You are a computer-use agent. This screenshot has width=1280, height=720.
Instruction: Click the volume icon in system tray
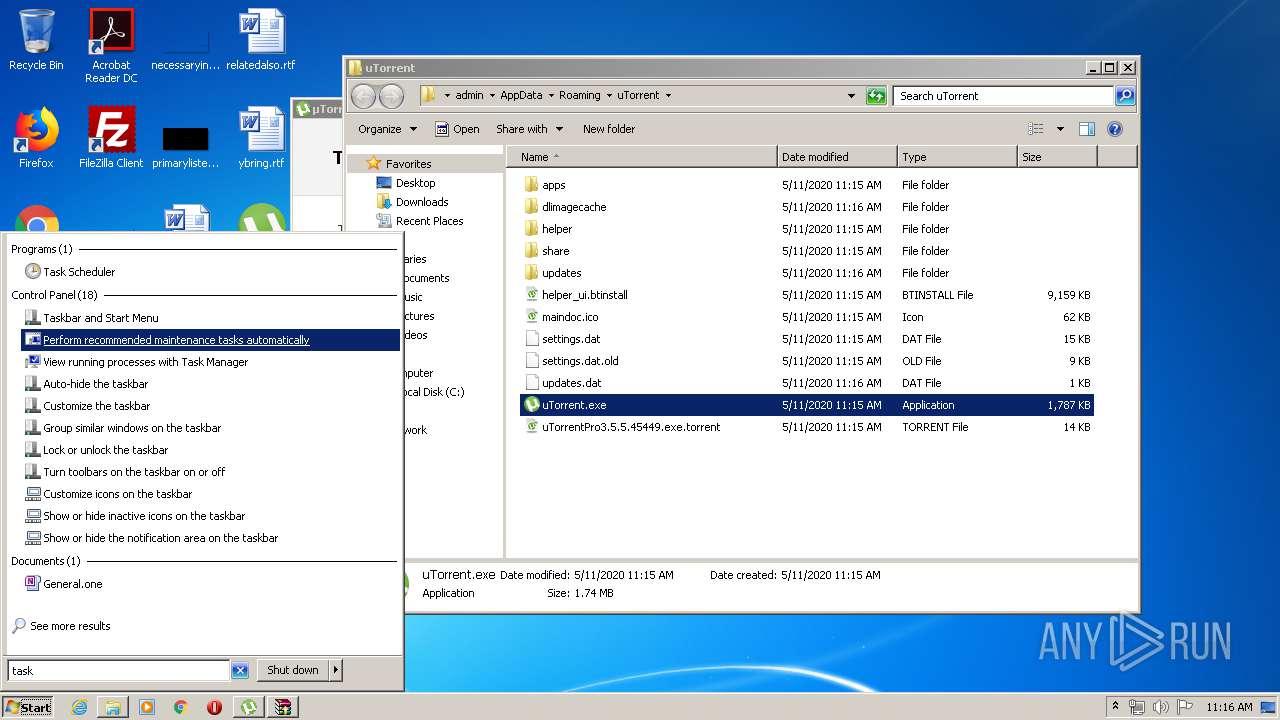[1160, 707]
